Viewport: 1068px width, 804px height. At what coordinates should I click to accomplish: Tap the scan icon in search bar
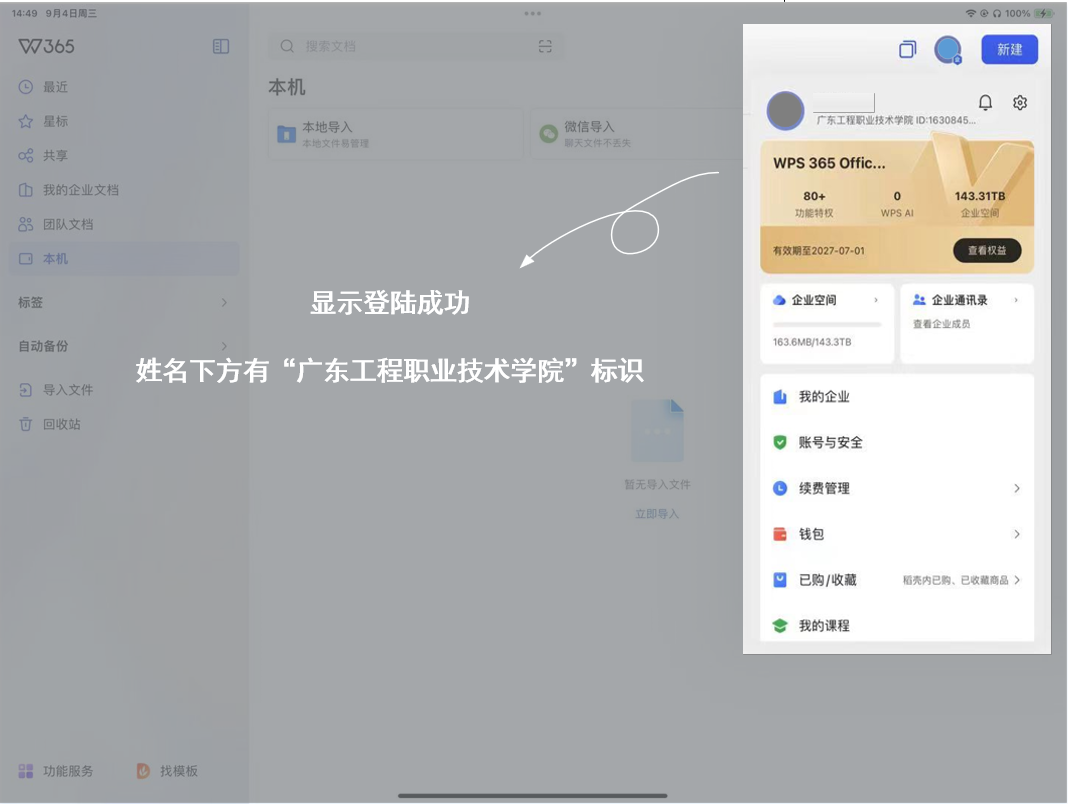[x=545, y=46]
